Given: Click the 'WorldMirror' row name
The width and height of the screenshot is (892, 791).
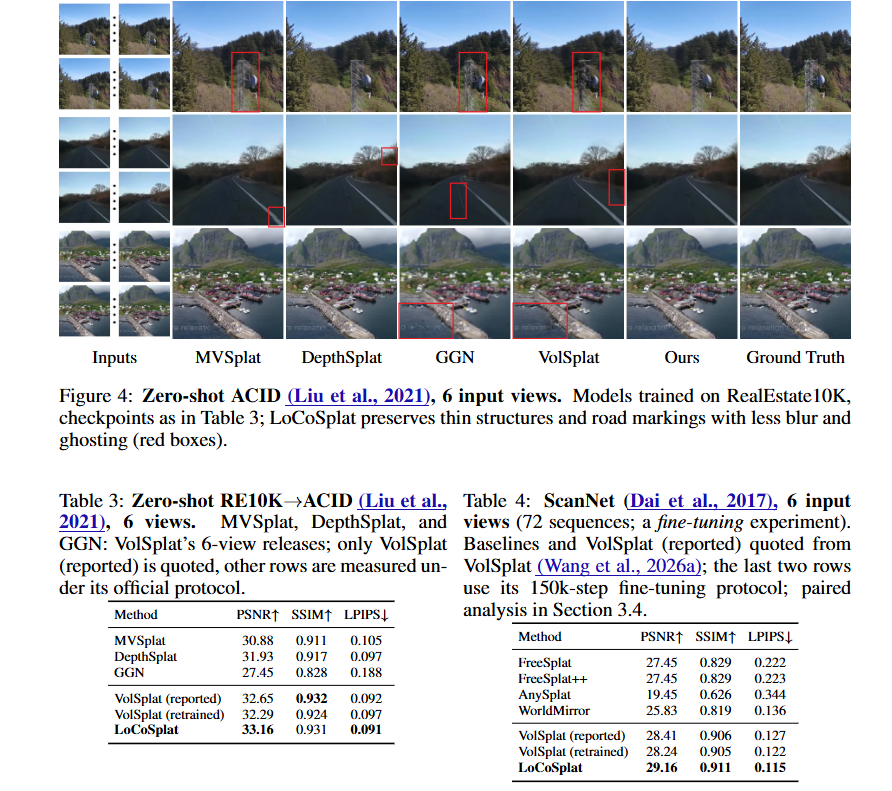Looking at the screenshot, I should click(554, 711).
